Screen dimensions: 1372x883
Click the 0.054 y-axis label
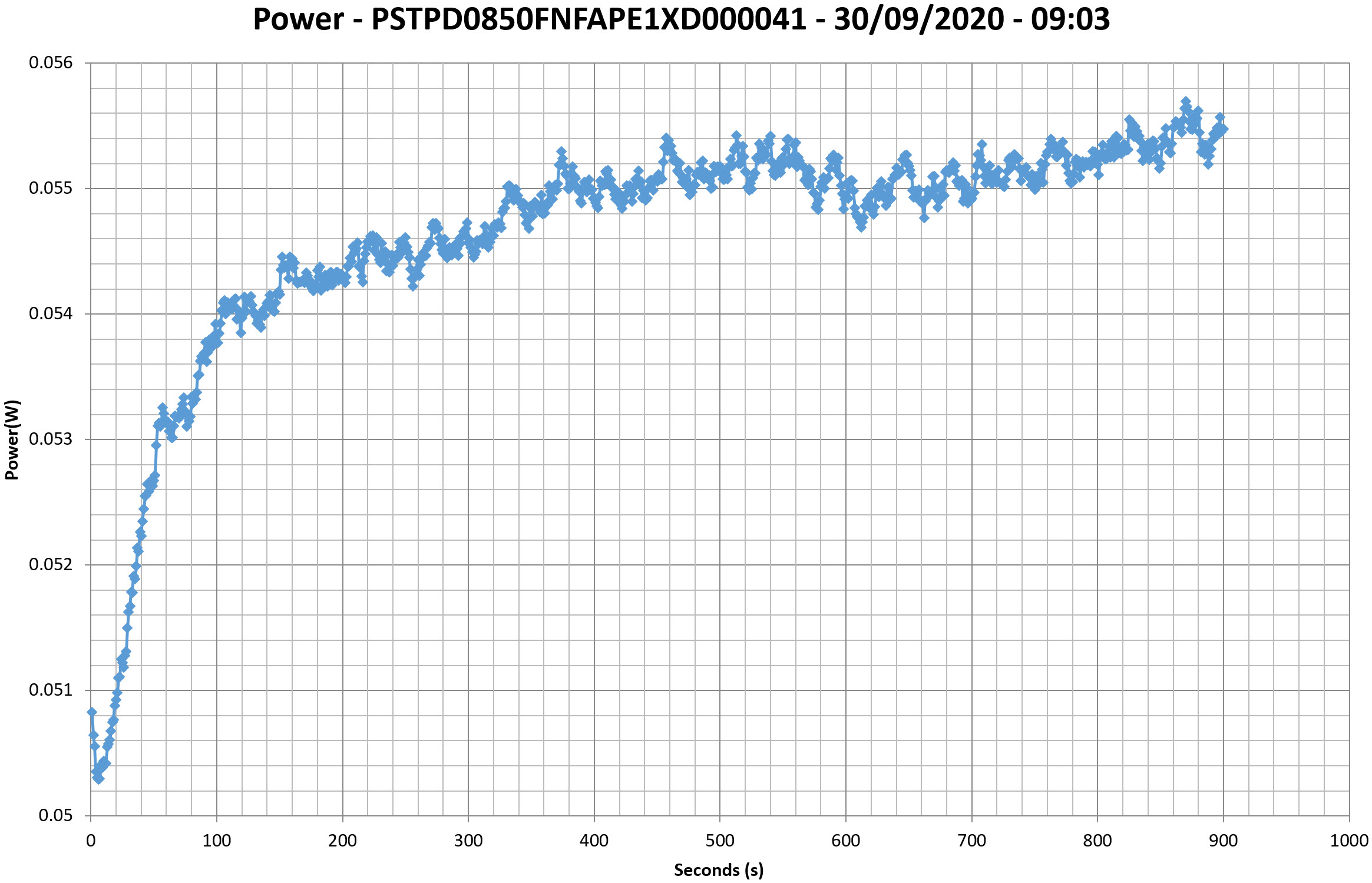(x=51, y=313)
